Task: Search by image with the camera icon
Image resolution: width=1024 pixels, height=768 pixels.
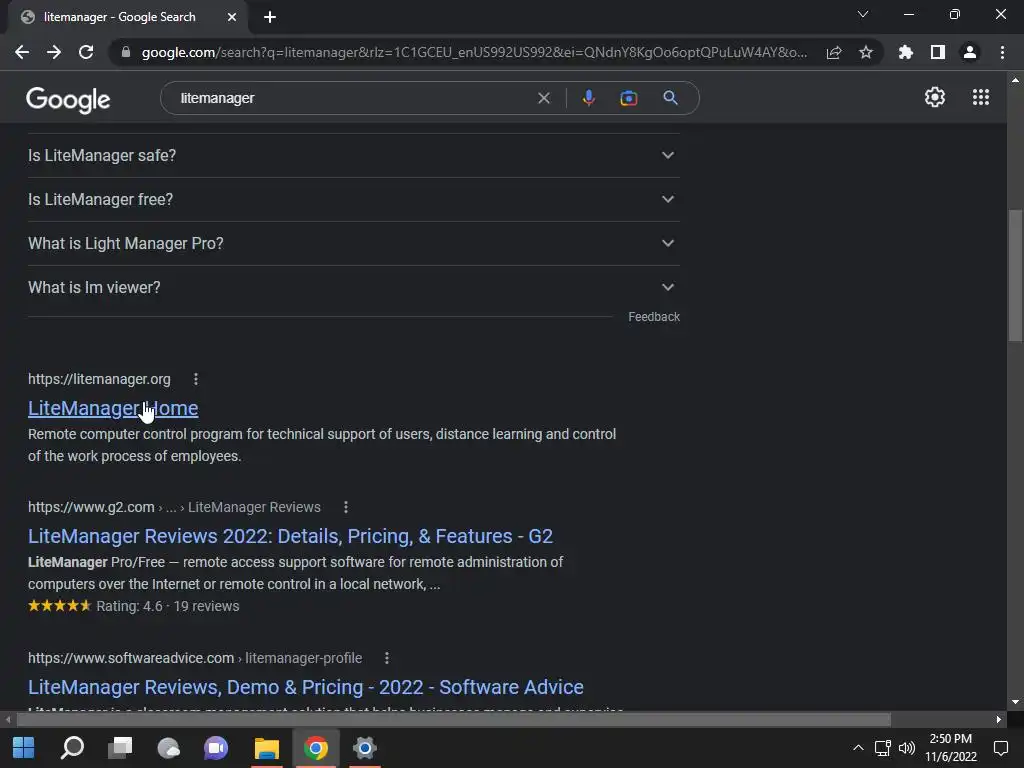Action: [x=628, y=98]
